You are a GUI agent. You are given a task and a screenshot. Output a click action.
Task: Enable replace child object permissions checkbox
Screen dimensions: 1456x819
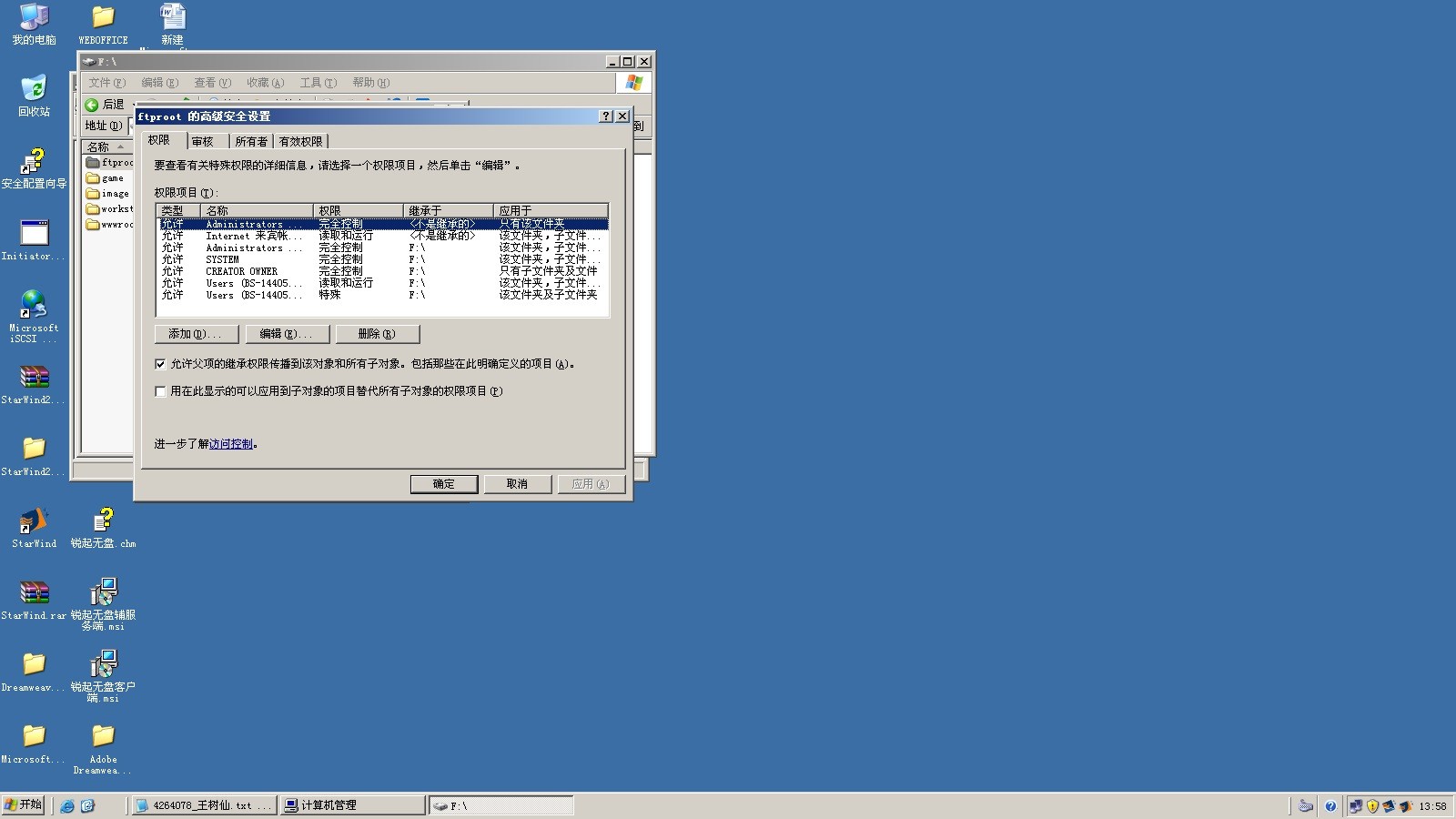[160, 391]
